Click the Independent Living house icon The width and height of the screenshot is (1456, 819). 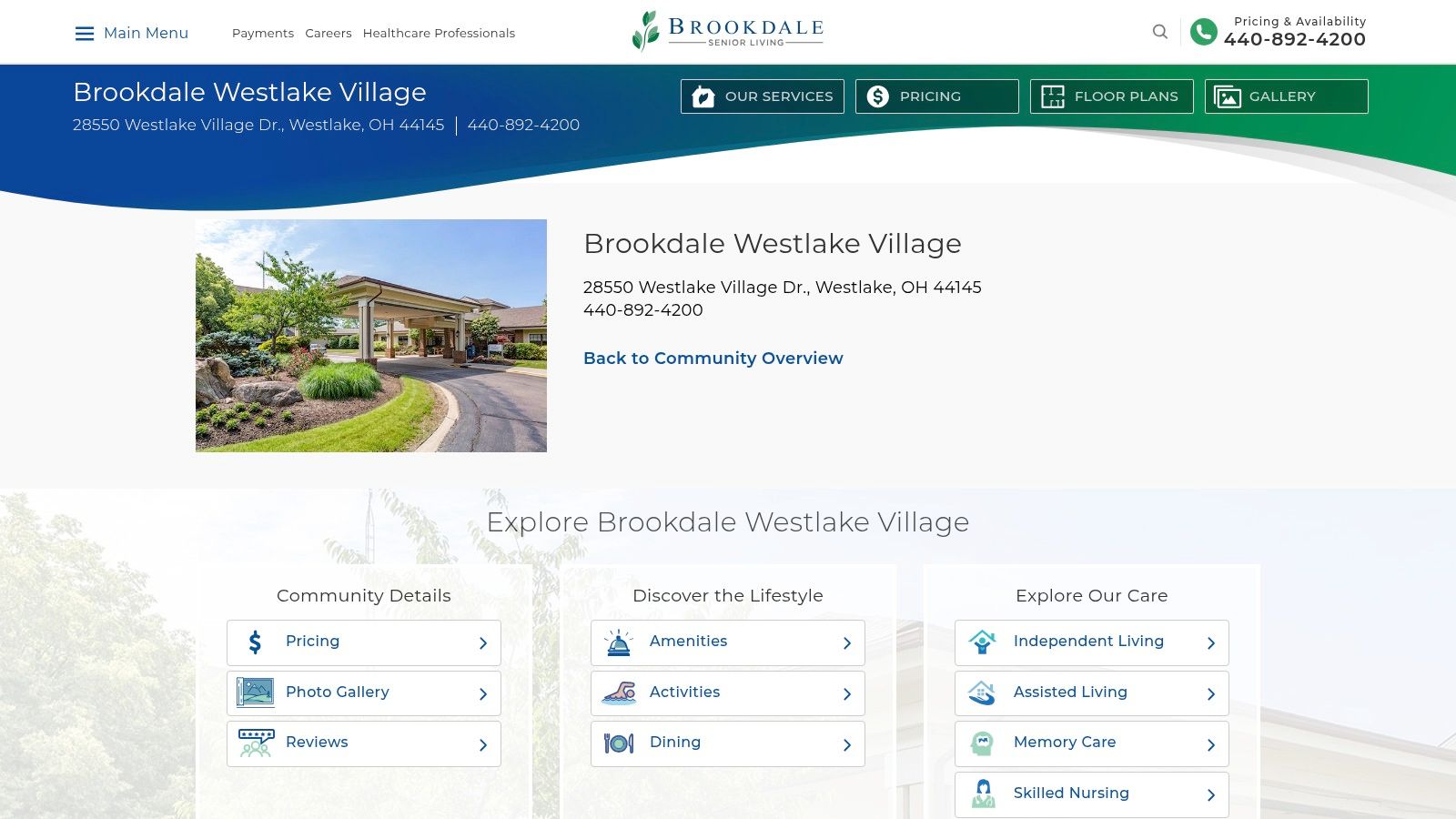[x=982, y=642]
